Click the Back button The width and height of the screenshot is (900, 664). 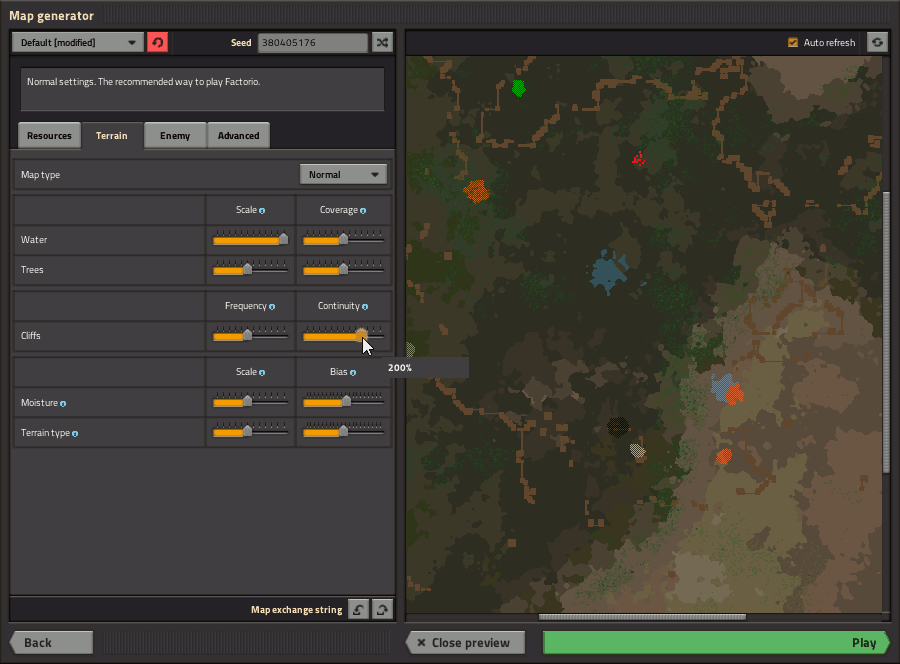tap(51, 642)
